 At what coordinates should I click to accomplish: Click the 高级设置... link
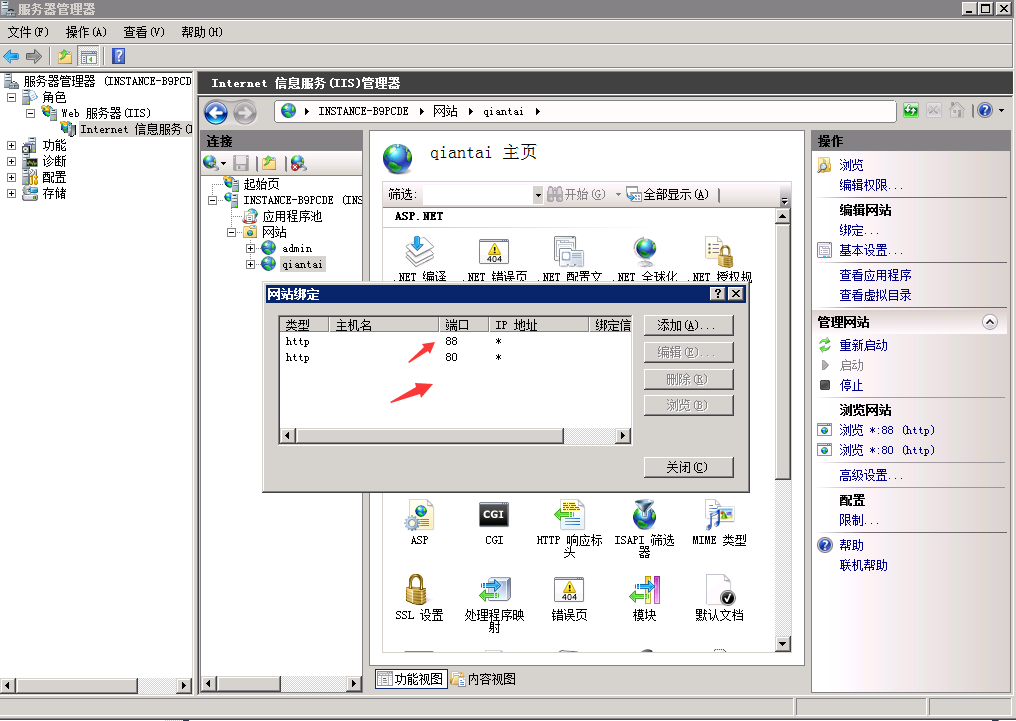pyautogui.click(x=871, y=476)
